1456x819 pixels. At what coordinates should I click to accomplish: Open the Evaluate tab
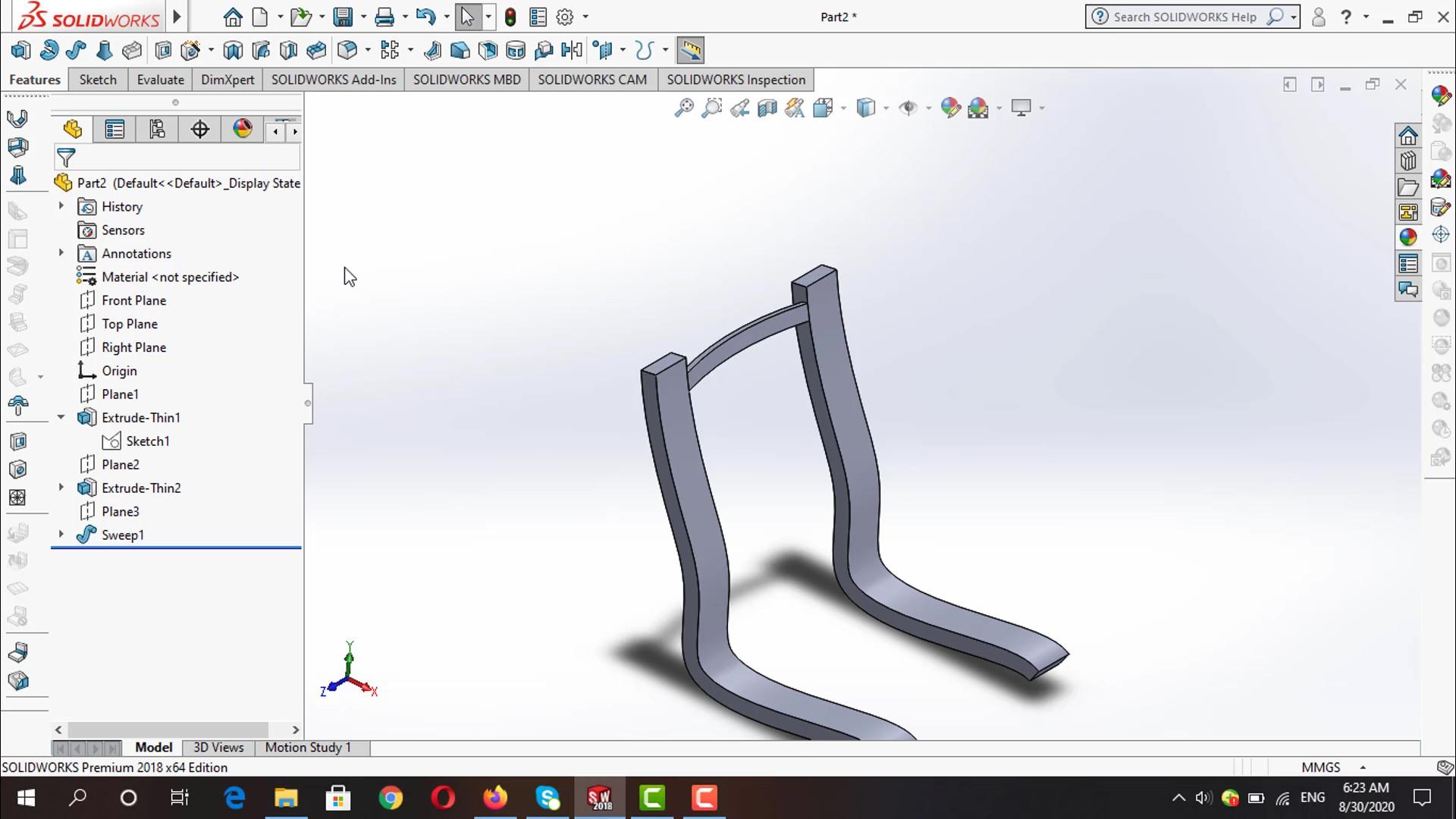point(160,80)
